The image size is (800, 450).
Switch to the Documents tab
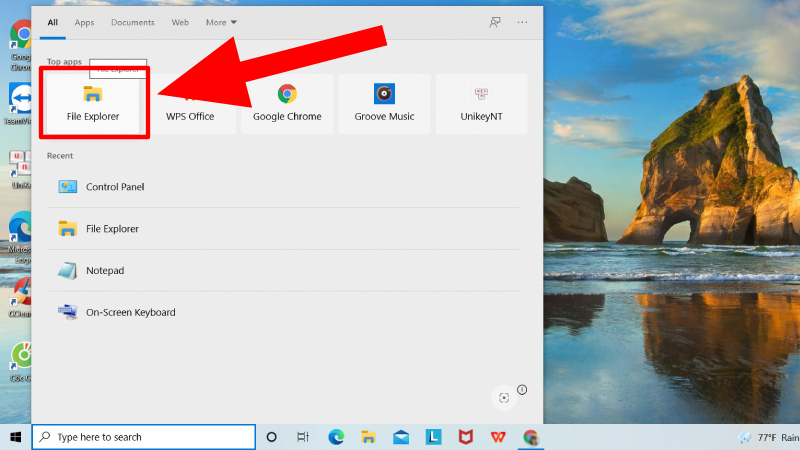(133, 22)
